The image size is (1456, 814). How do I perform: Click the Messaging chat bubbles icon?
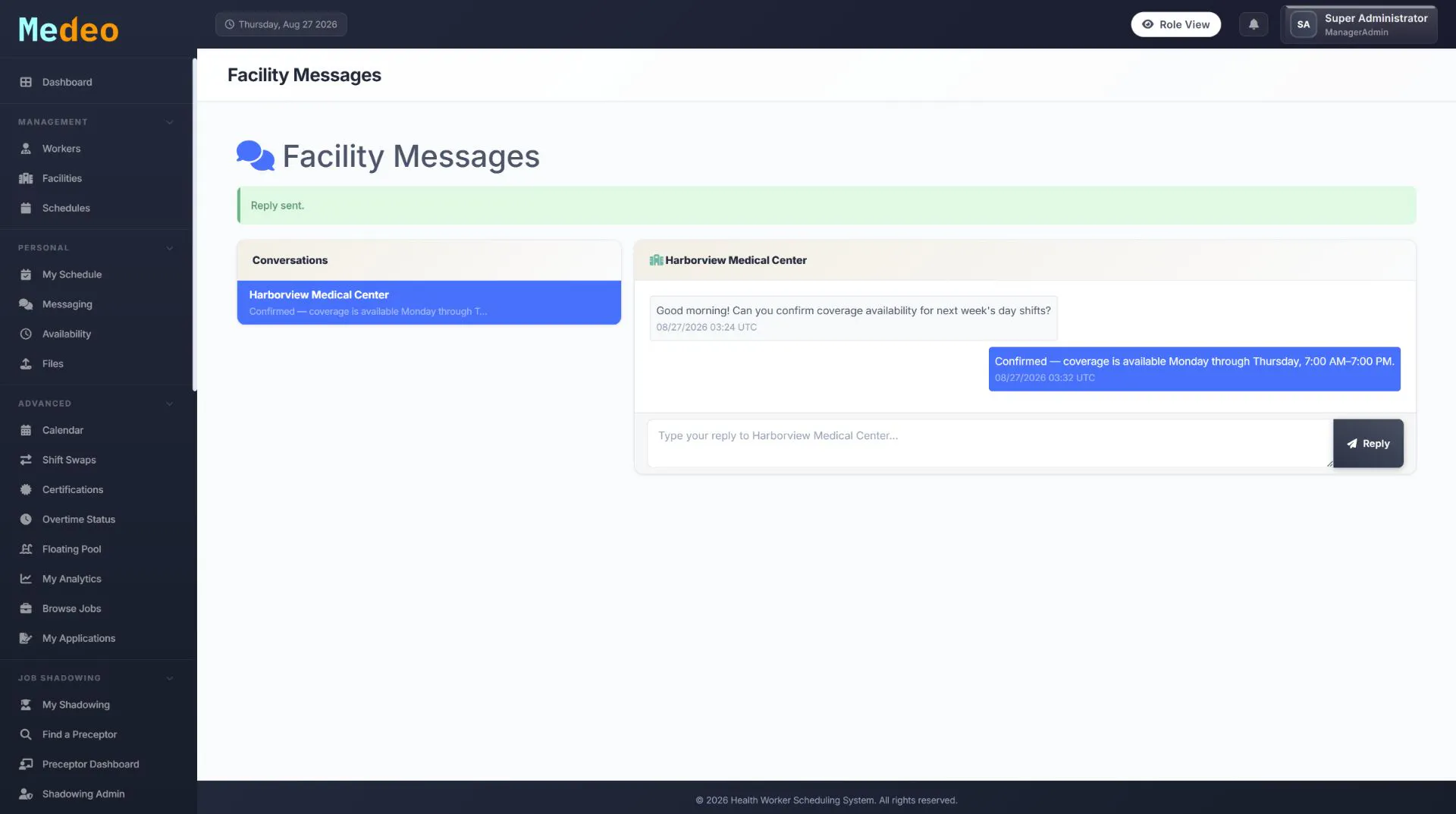point(26,304)
